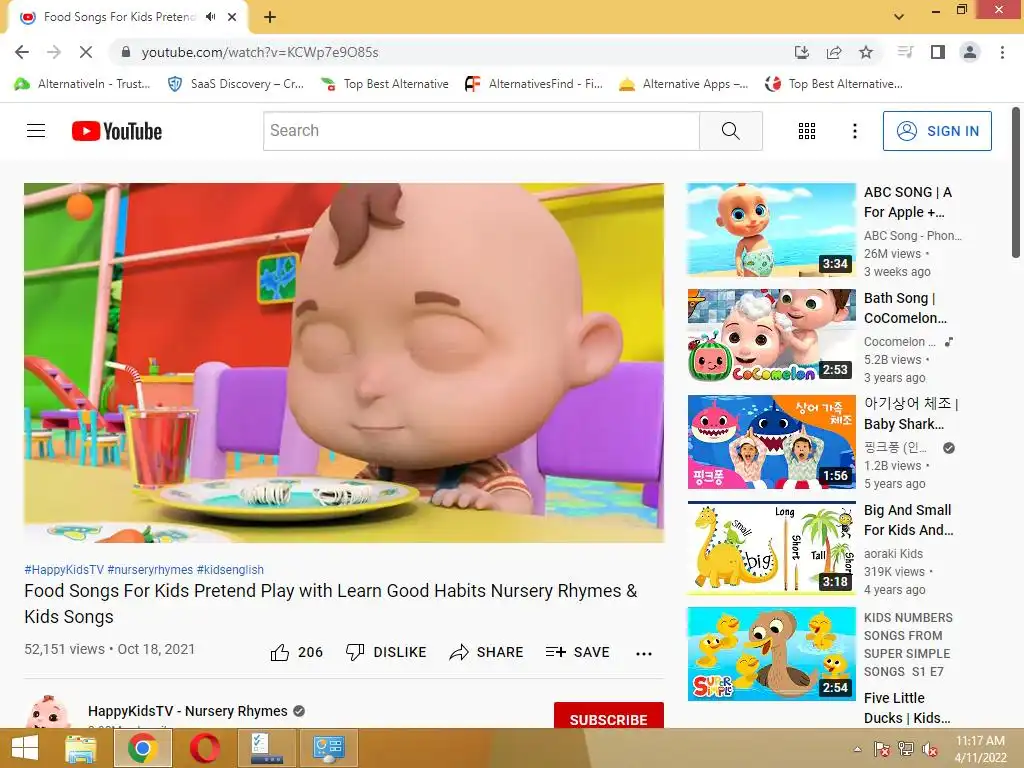Click SHARE under the video

click(x=487, y=652)
